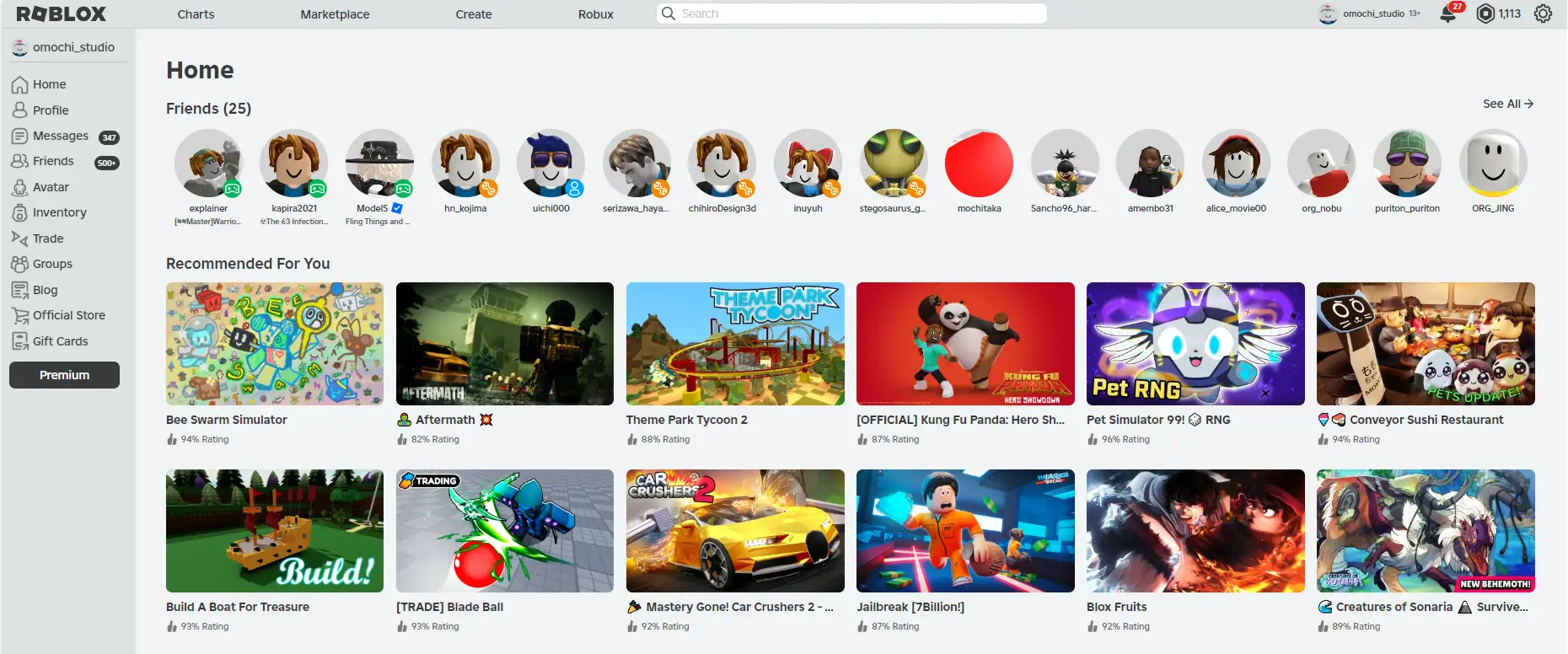Click the stegosaurus_g... friend avatar

(894, 163)
